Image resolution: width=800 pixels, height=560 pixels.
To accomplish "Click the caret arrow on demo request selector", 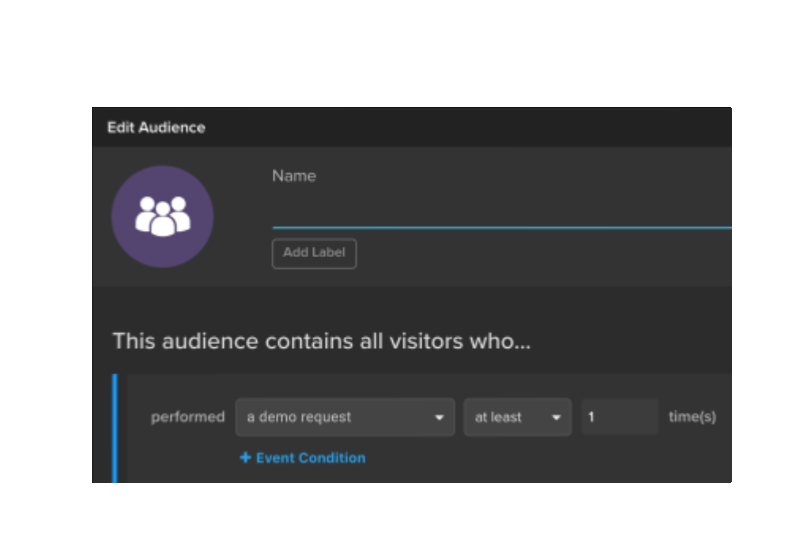I will pos(439,418).
